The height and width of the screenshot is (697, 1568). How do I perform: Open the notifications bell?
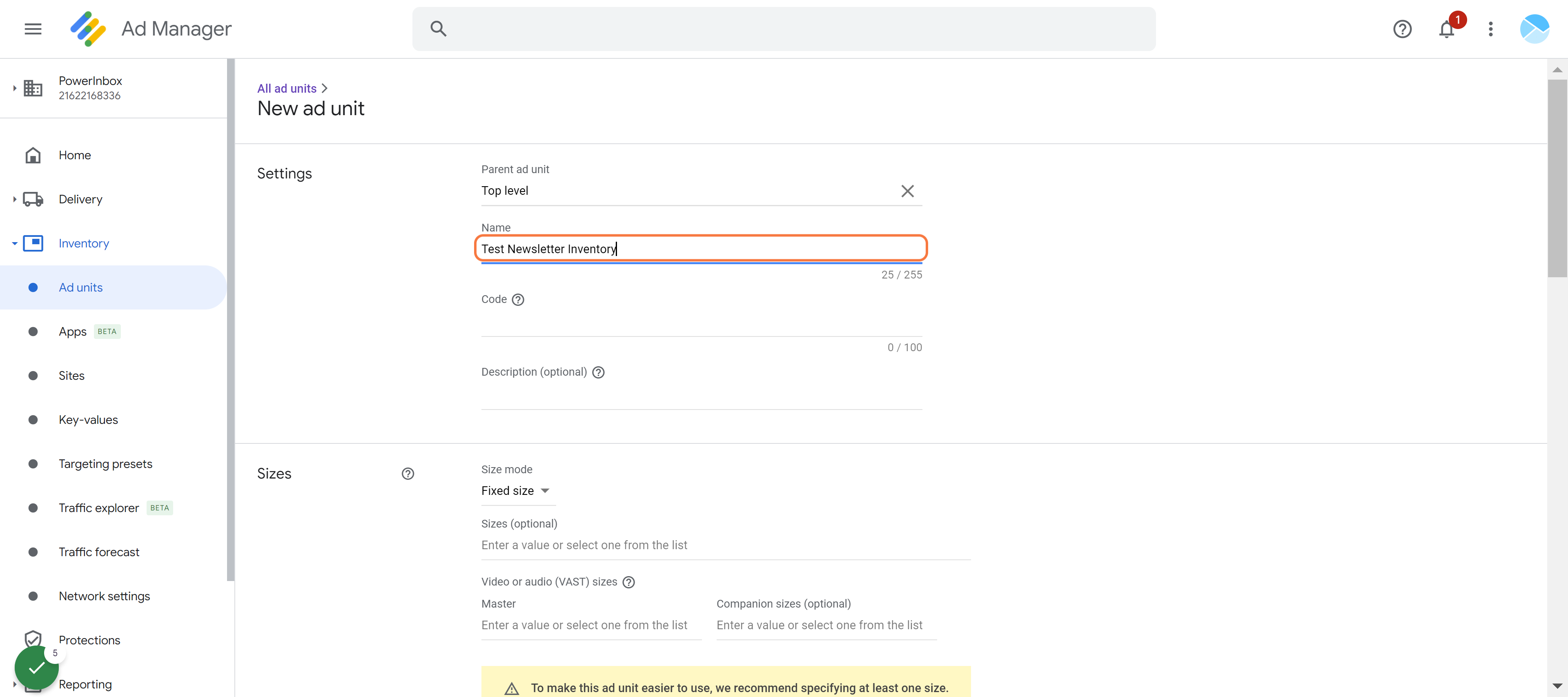1446,29
